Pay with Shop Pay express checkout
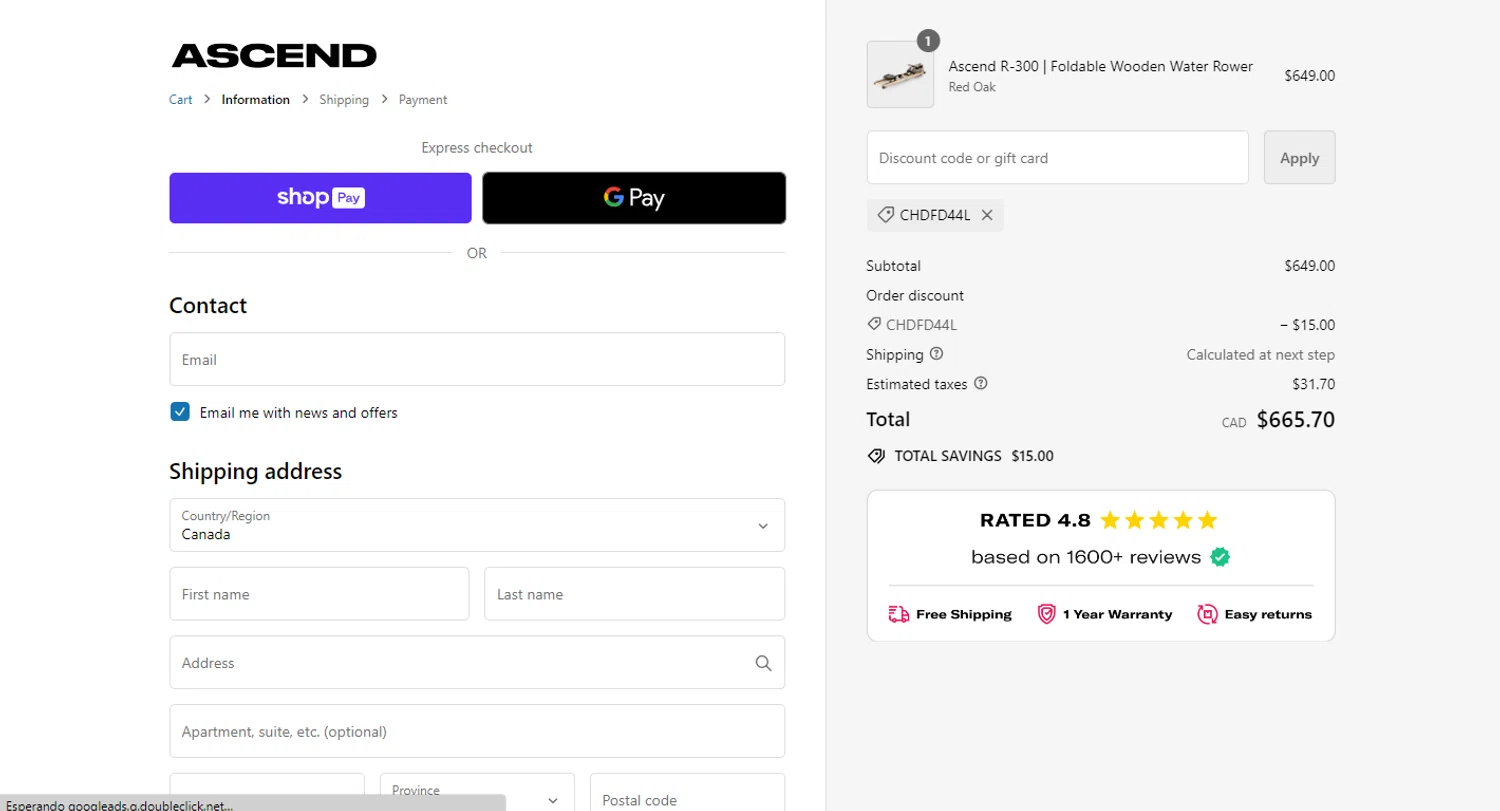Image resolution: width=1500 pixels, height=811 pixels. coord(320,198)
